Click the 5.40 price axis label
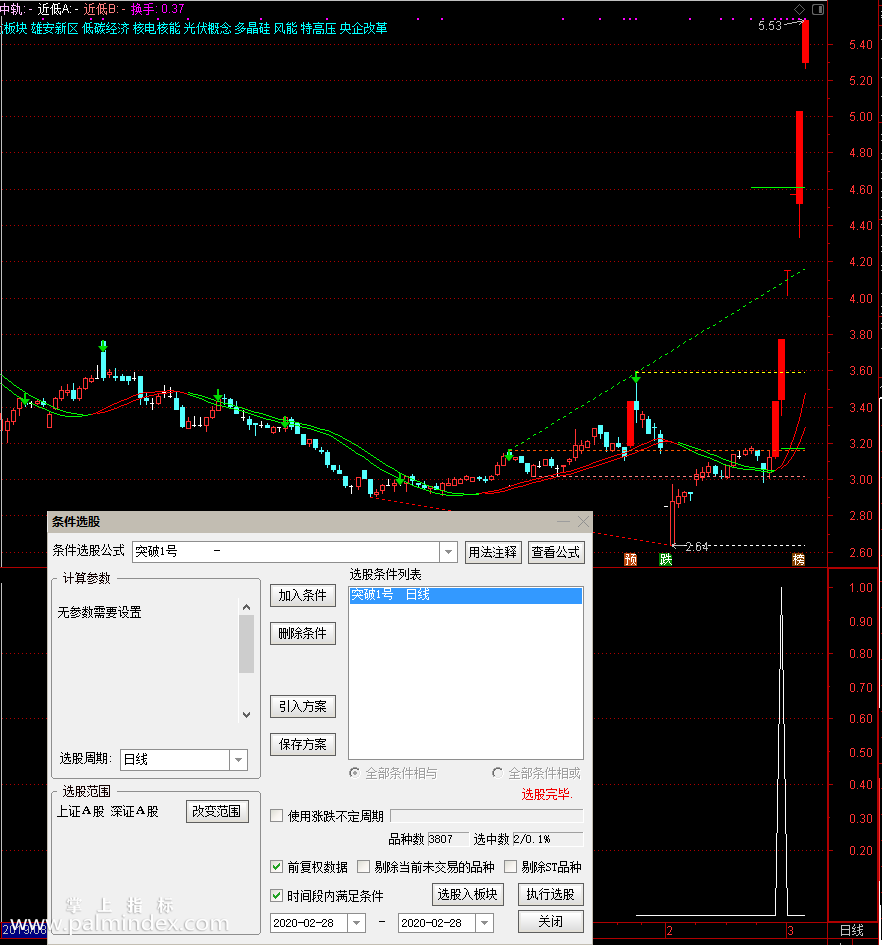The image size is (882, 945). coord(860,45)
